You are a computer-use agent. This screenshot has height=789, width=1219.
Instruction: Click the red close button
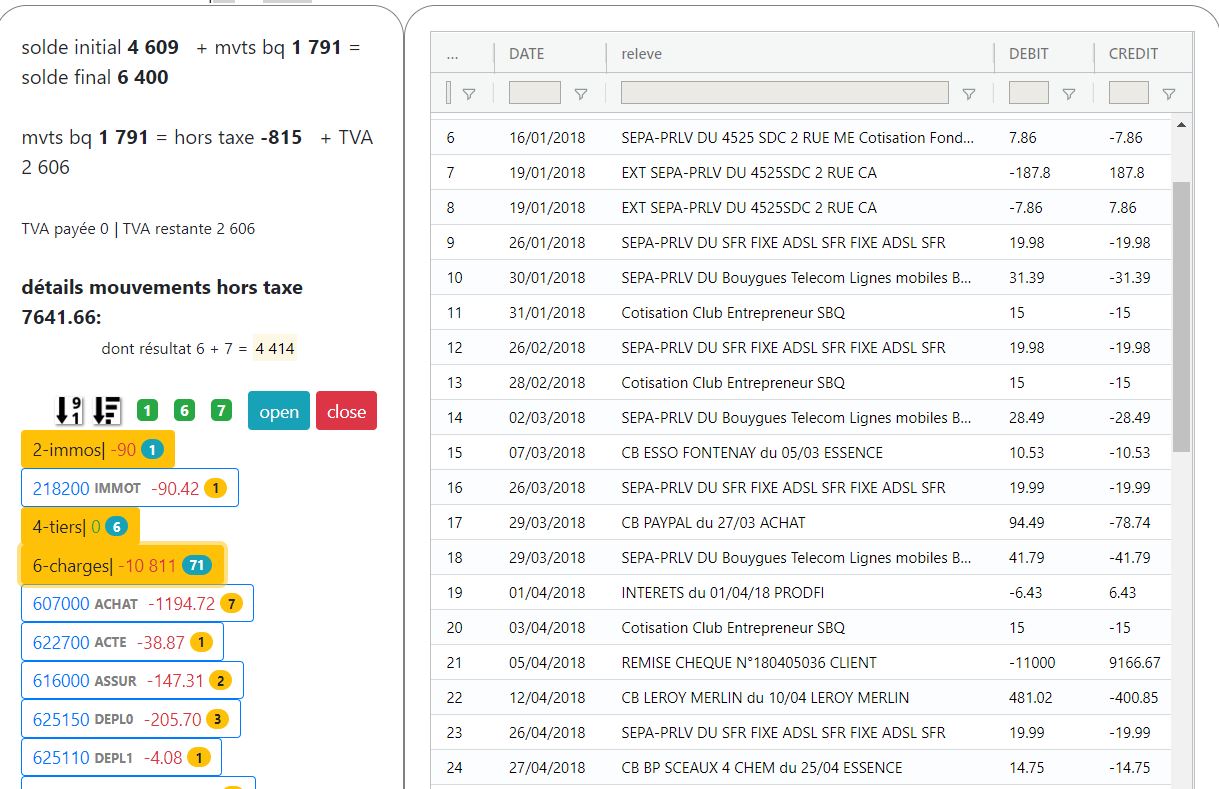point(346,411)
